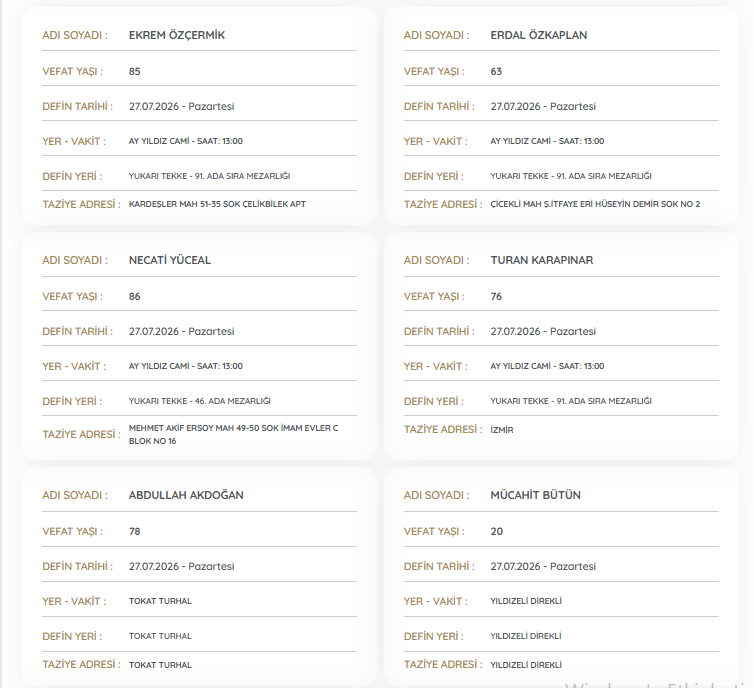Click Ekrem Özçermik's condolence address KARDEŞLER MAH
754x688 pixels.
pyautogui.click(x=217, y=204)
